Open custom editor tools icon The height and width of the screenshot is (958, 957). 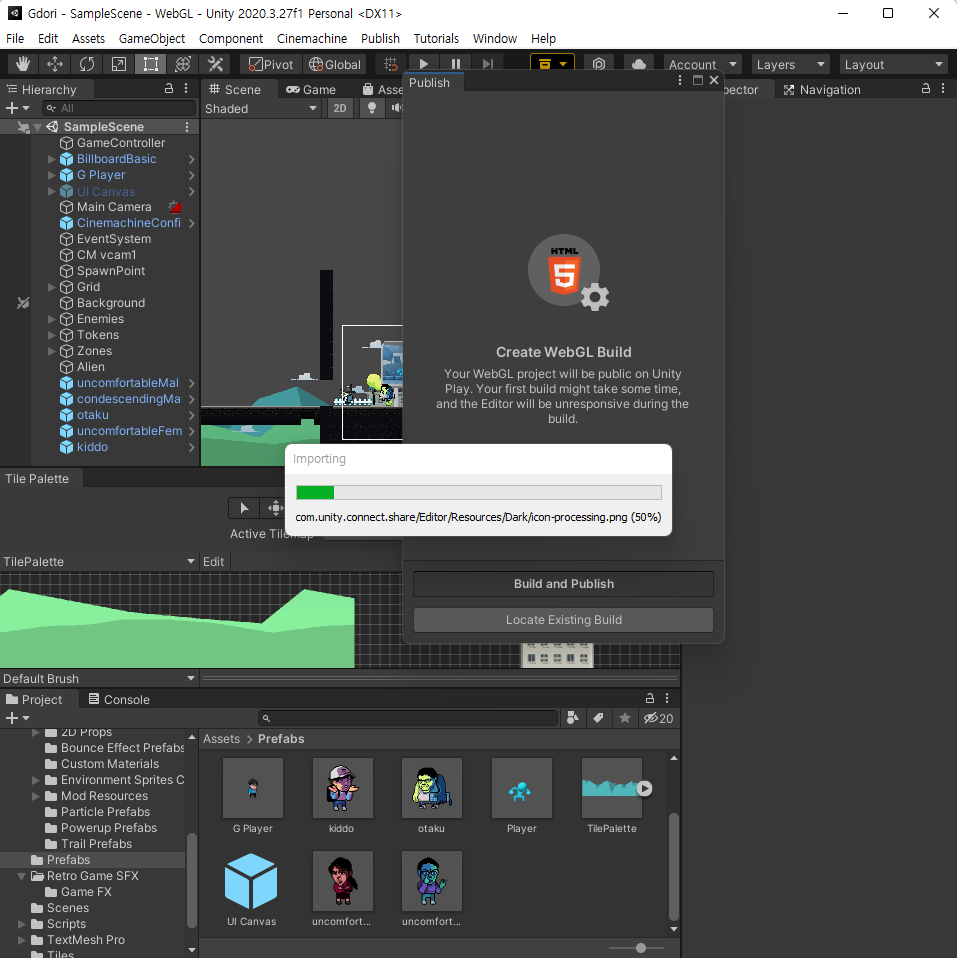coord(215,64)
